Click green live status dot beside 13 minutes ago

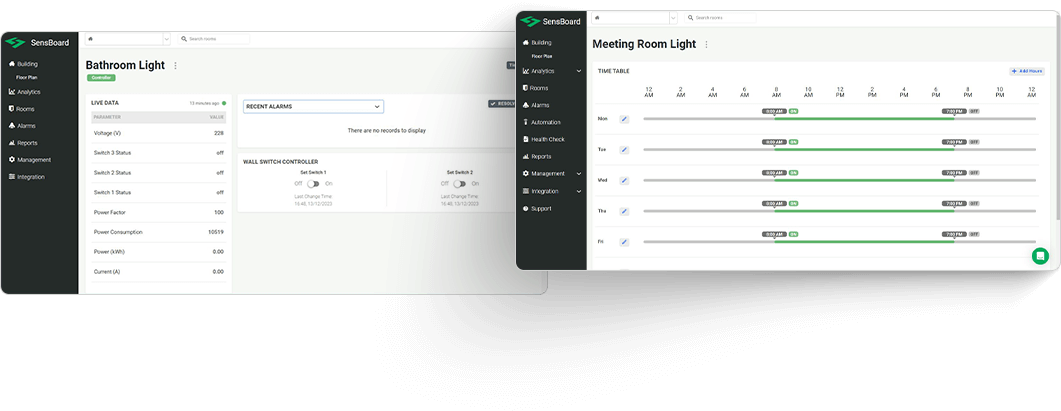(x=224, y=104)
